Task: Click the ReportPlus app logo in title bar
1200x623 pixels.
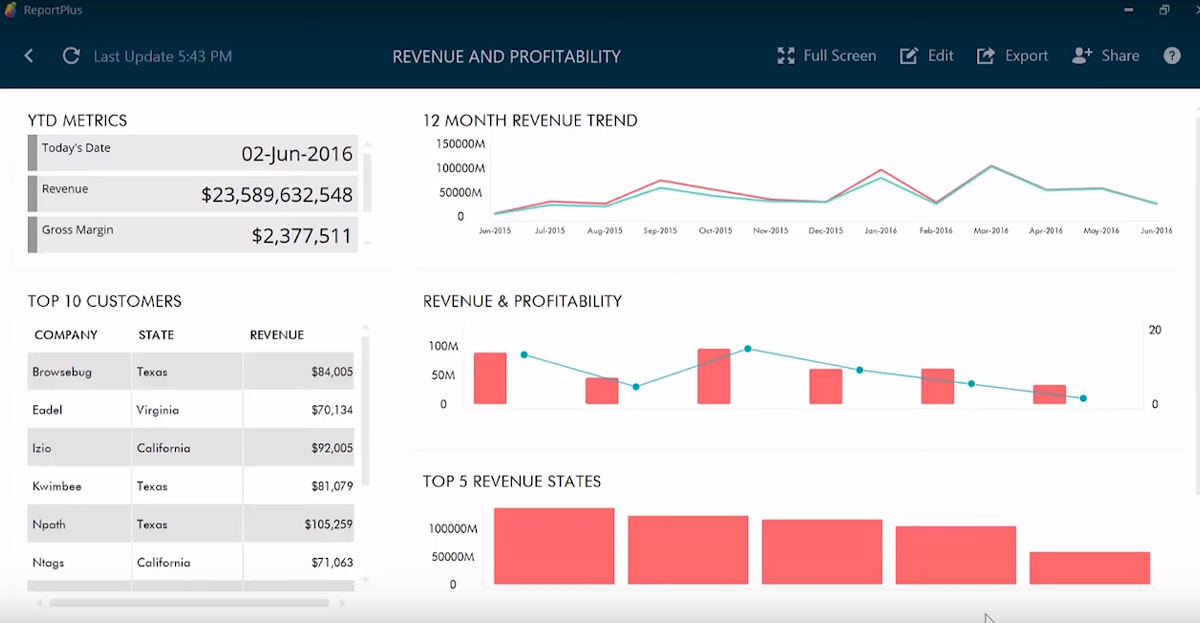Action: [x=12, y=10]
